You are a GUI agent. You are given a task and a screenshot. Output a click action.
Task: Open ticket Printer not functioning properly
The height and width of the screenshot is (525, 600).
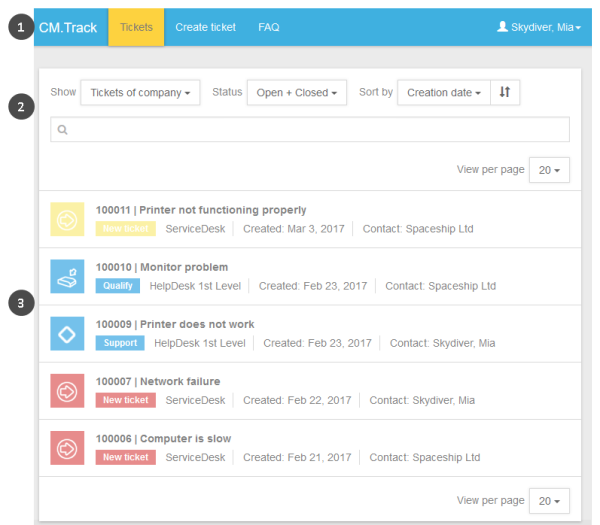tap(201, 210)
